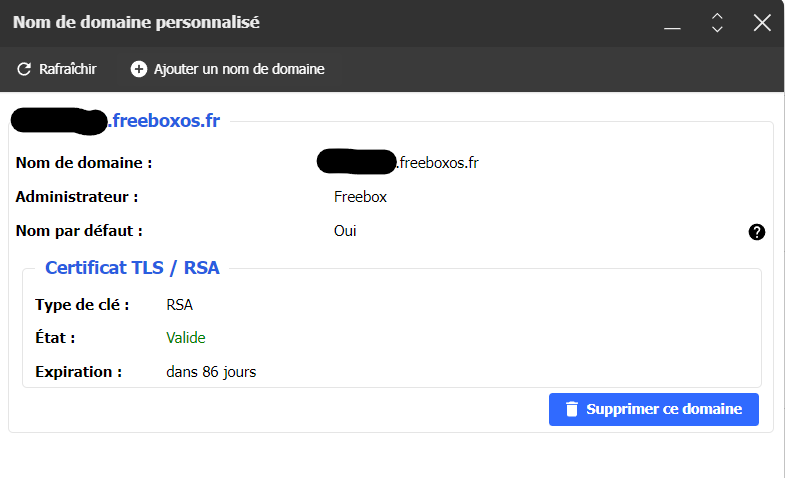
Task: Click the dans 86 jours expiration value
Action: point(211,372)
